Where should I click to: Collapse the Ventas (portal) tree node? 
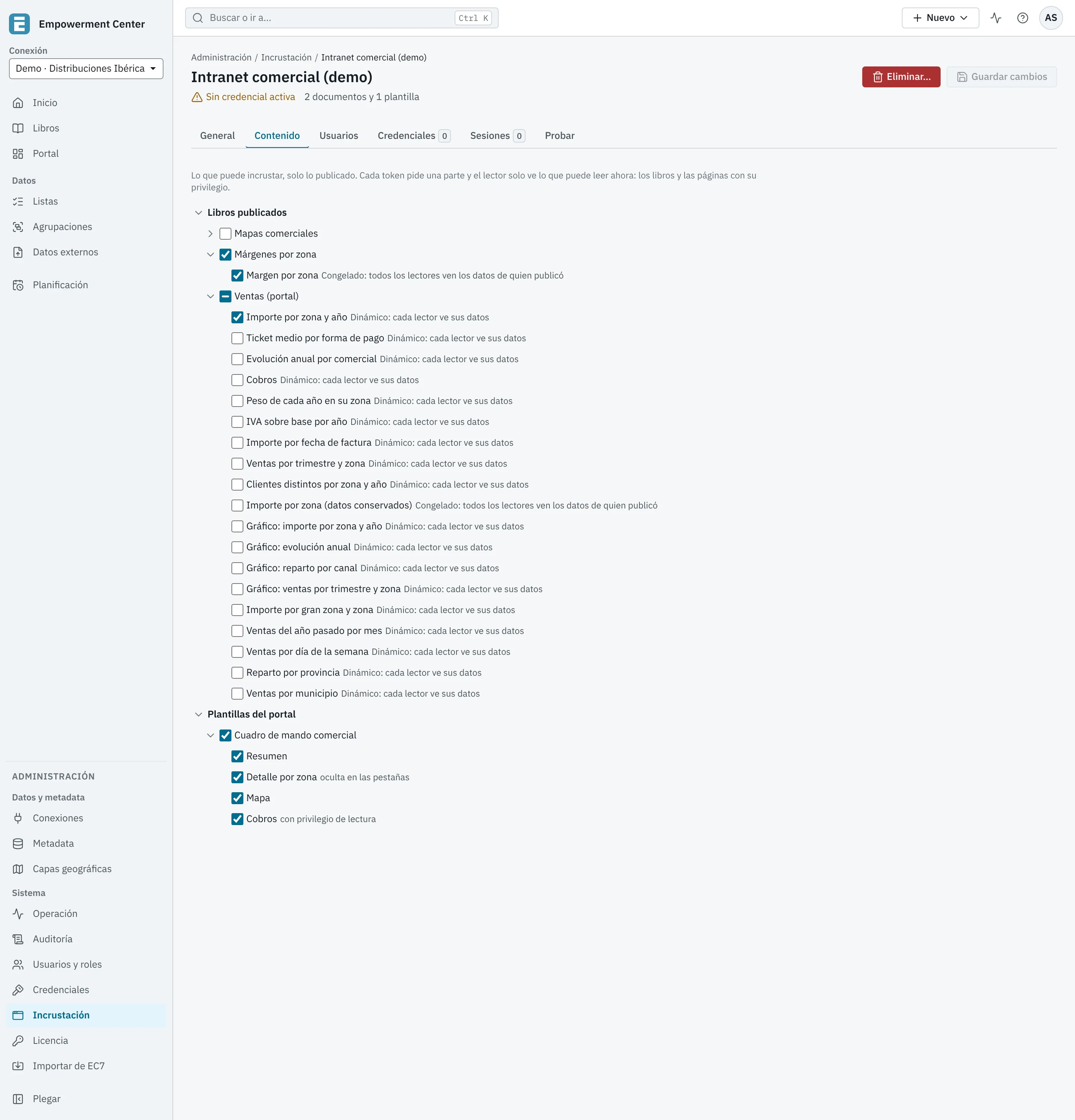pyautogui.click(x=211, y=296)
